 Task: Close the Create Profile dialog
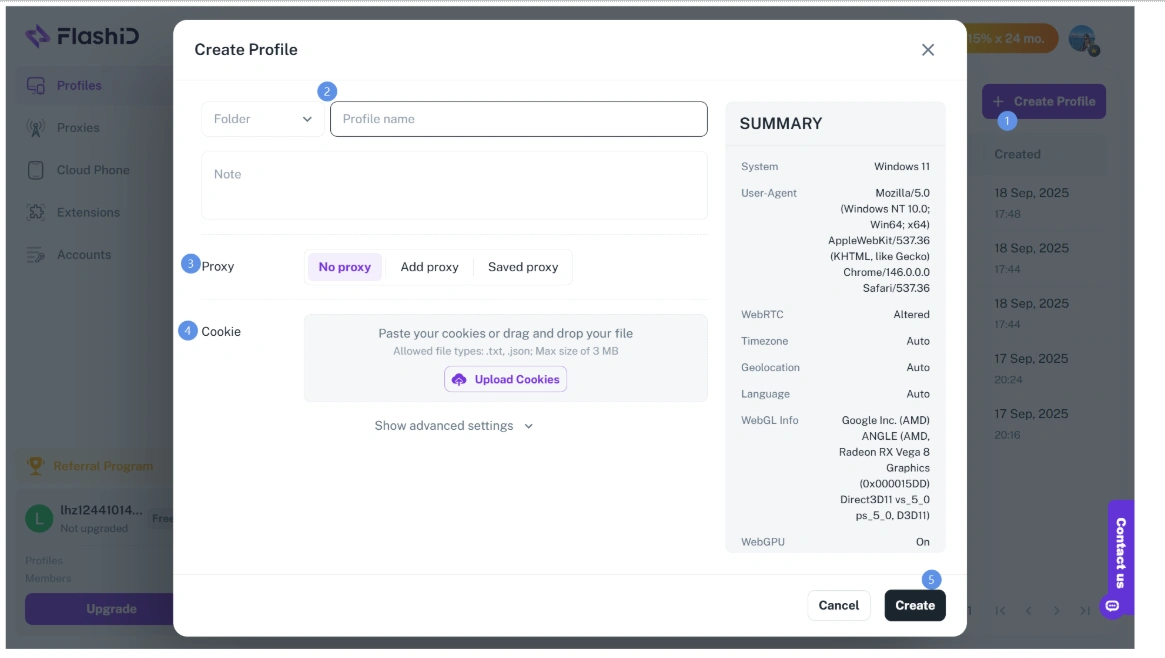928,50
